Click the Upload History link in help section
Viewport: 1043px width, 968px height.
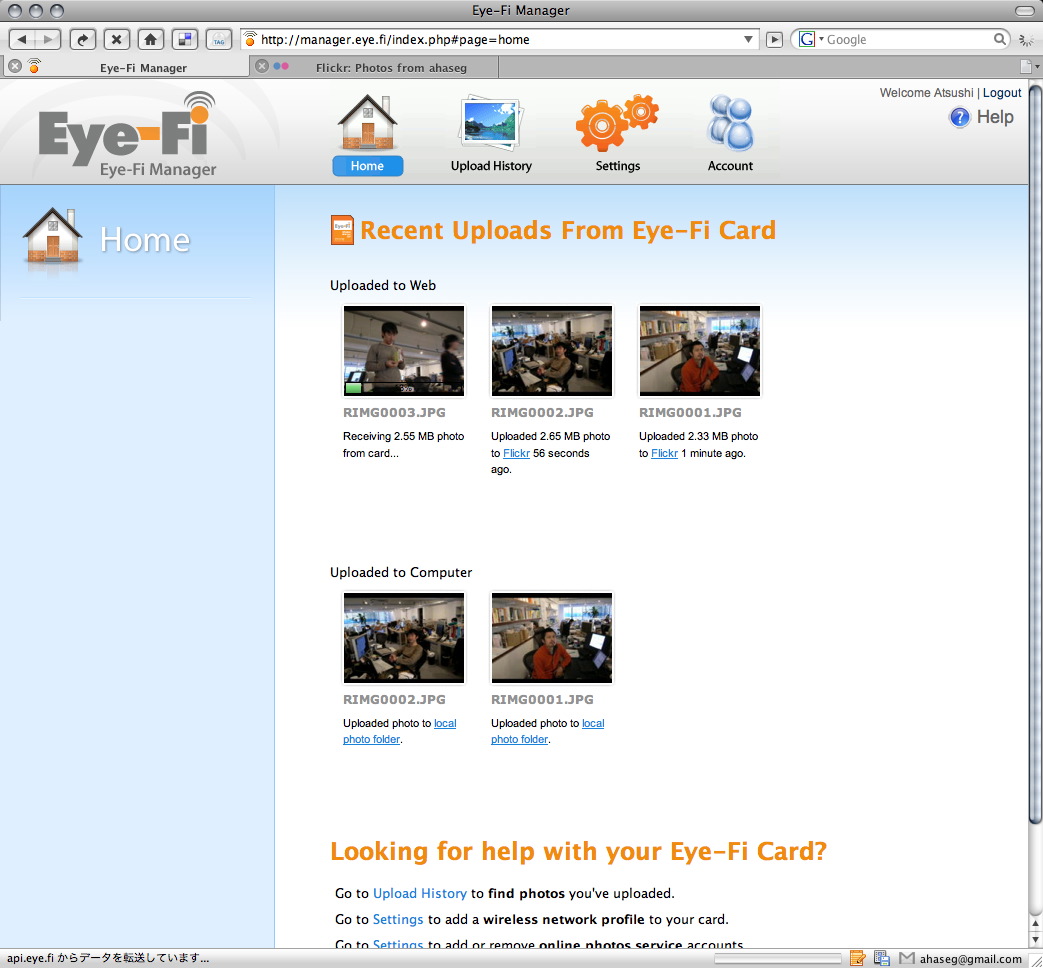pos(420,893)
